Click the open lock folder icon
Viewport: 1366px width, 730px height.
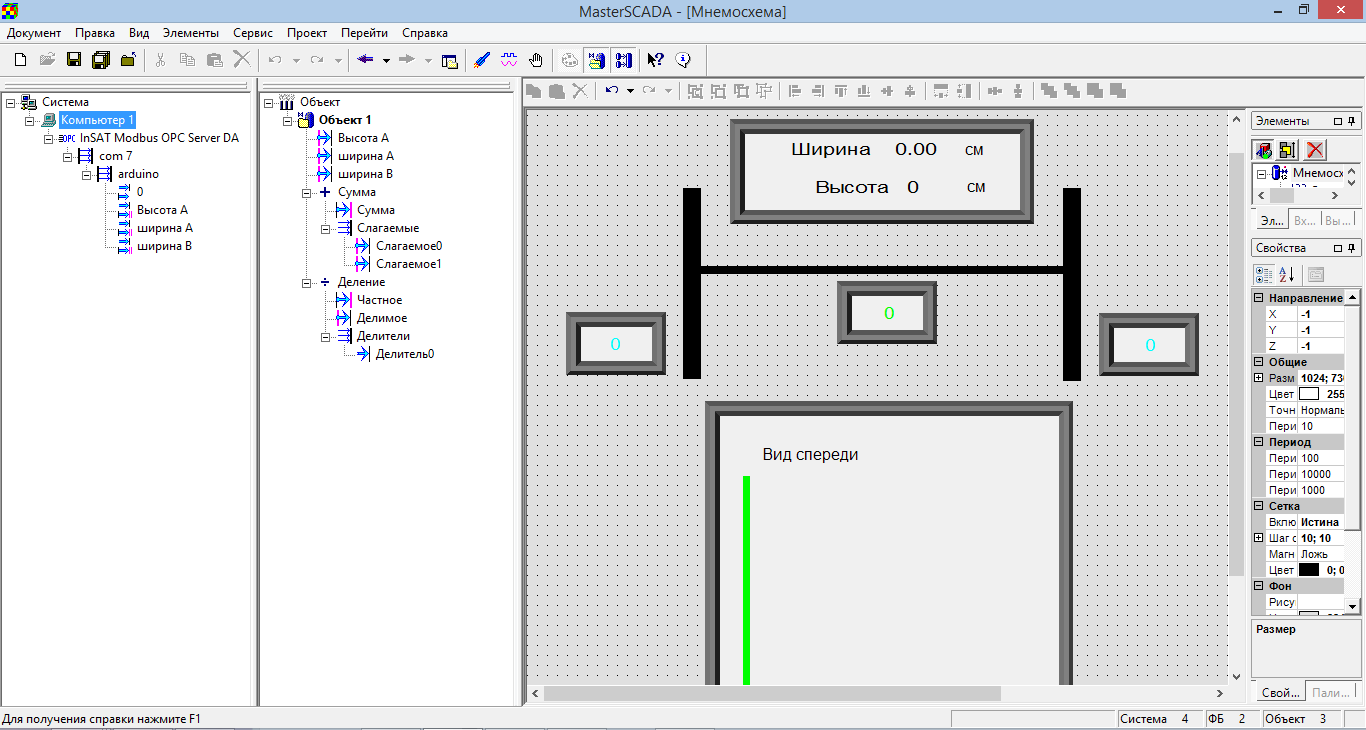tap(129, 60)
